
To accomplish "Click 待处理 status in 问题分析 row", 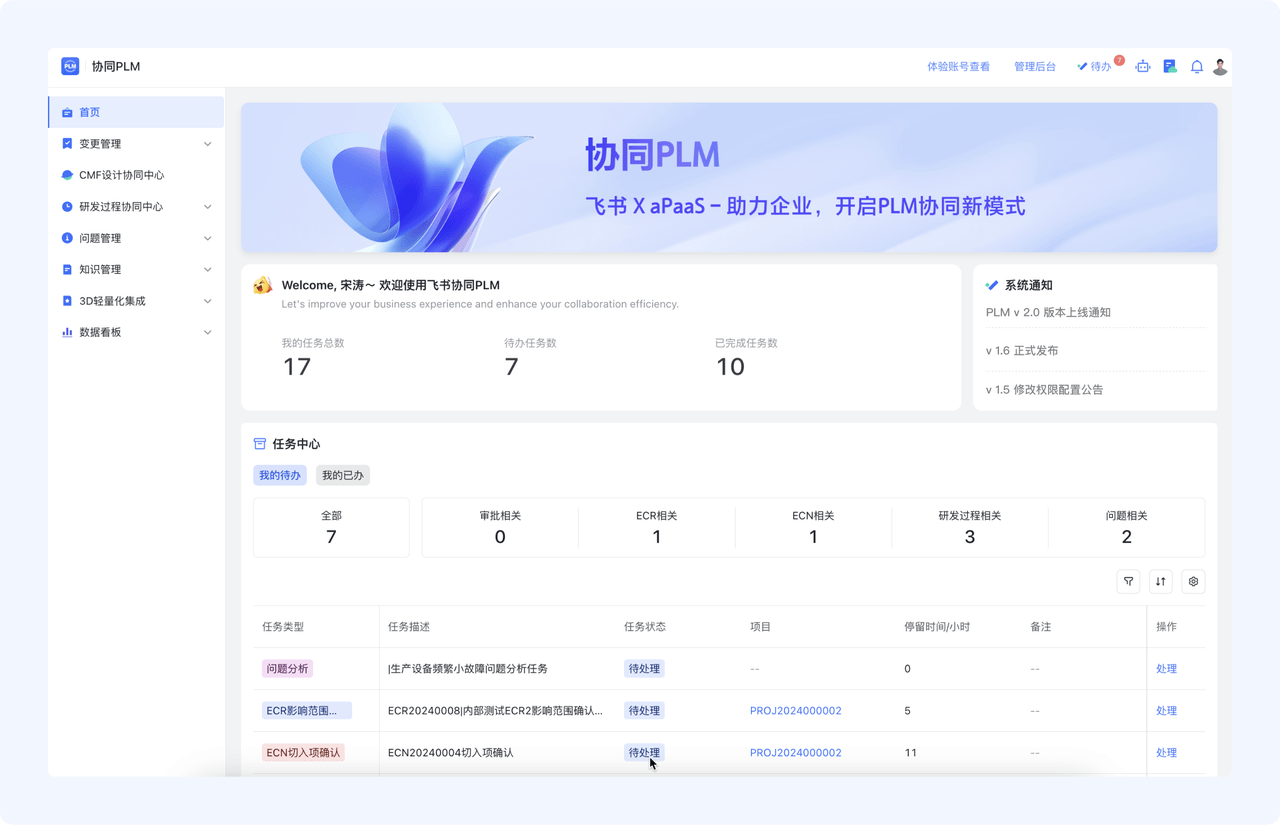I will [x=644, y=669].
